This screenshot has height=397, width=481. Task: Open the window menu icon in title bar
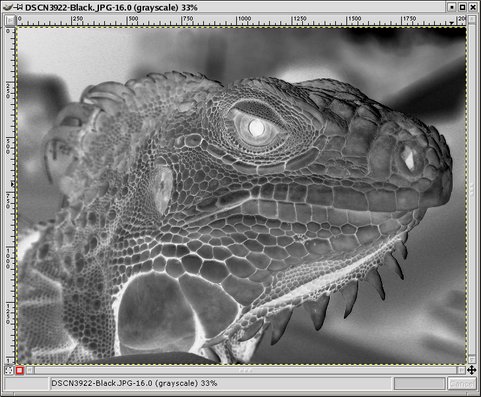8,7
